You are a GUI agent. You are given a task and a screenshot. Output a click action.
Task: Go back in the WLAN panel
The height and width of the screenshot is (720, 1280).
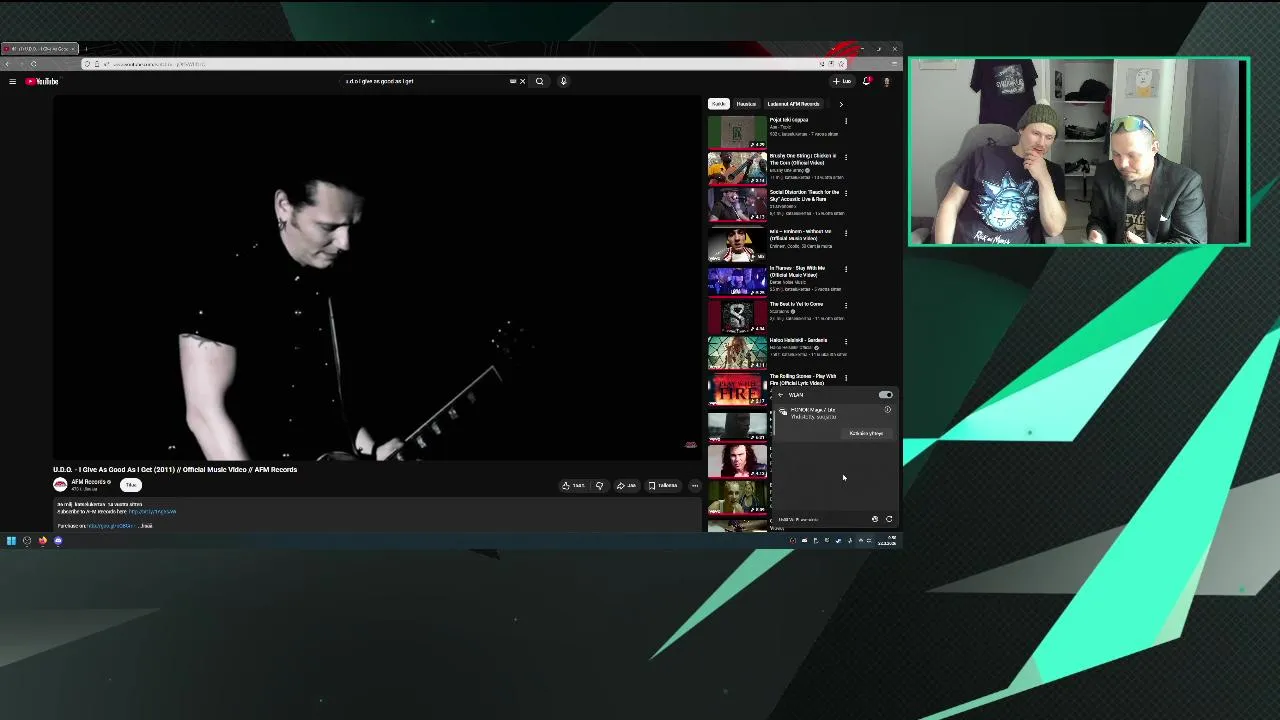click(x=781, y=395)
